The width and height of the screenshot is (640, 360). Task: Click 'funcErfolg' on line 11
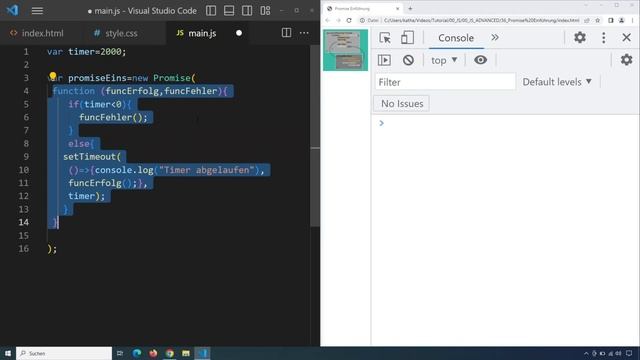(x=95, y=183)
